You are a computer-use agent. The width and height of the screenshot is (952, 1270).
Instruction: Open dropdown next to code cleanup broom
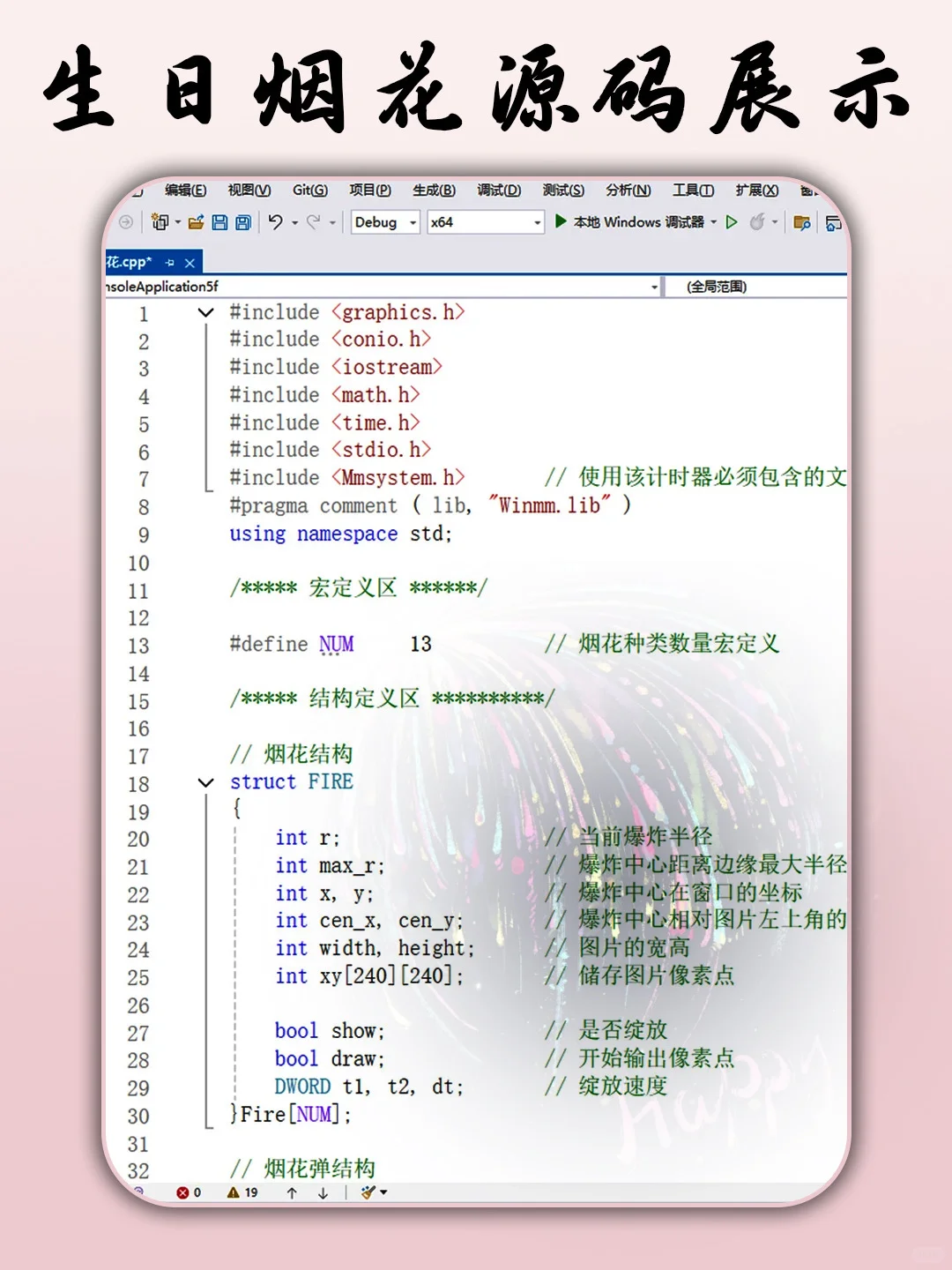pos(383,1193)
